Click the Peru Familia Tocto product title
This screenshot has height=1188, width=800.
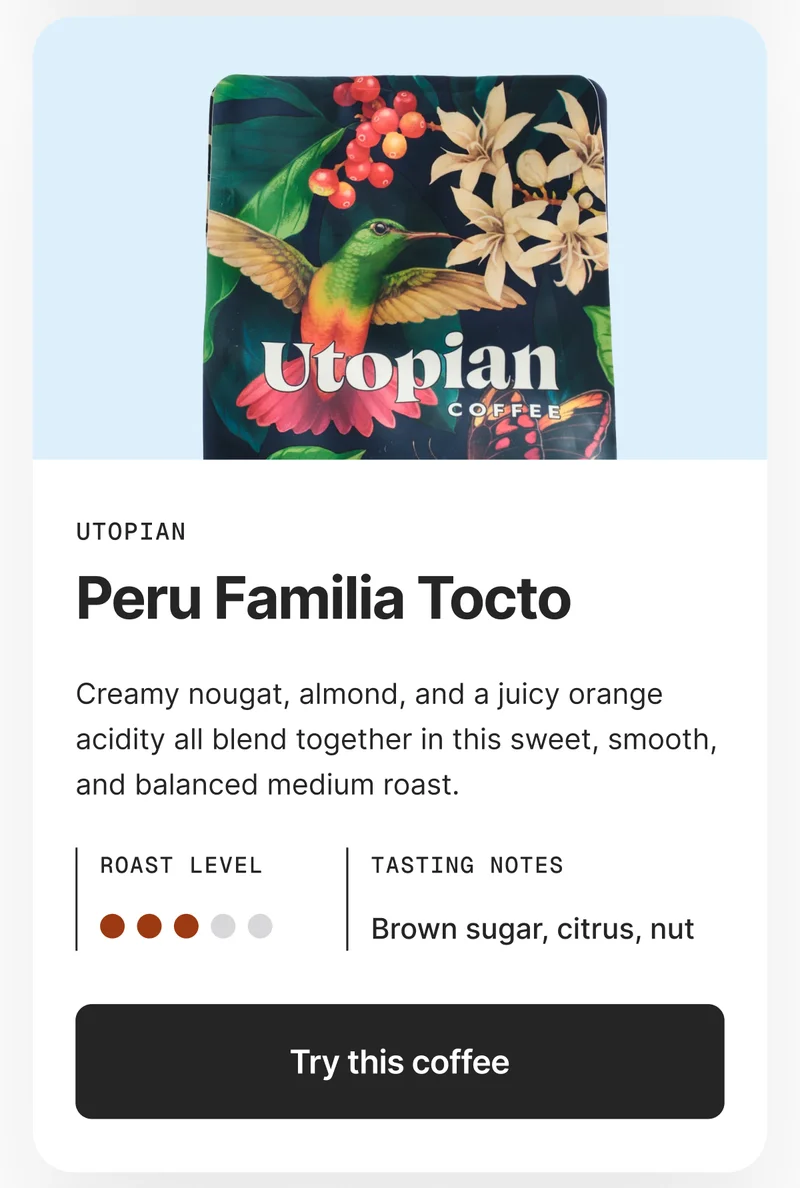coord(324,597)
